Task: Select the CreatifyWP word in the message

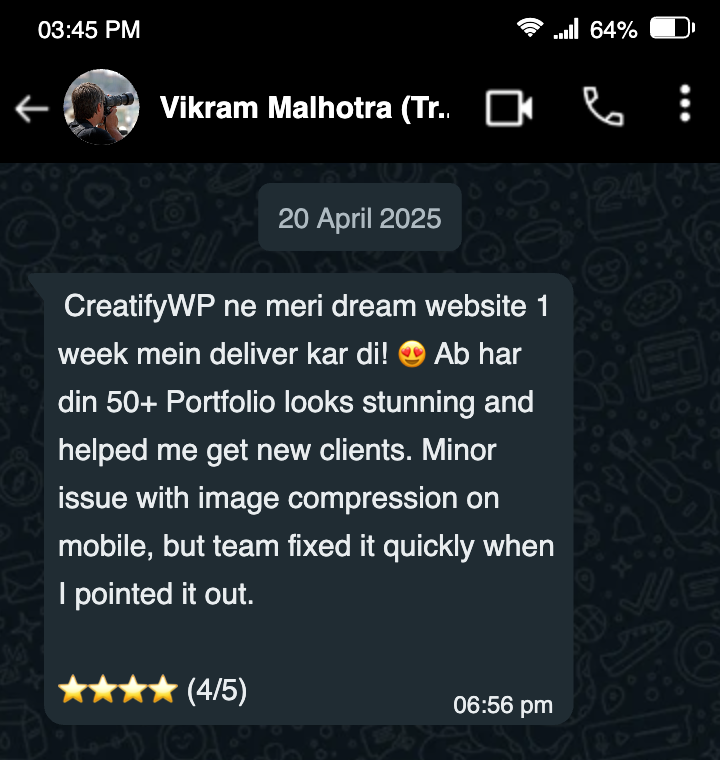Action: 140,307
